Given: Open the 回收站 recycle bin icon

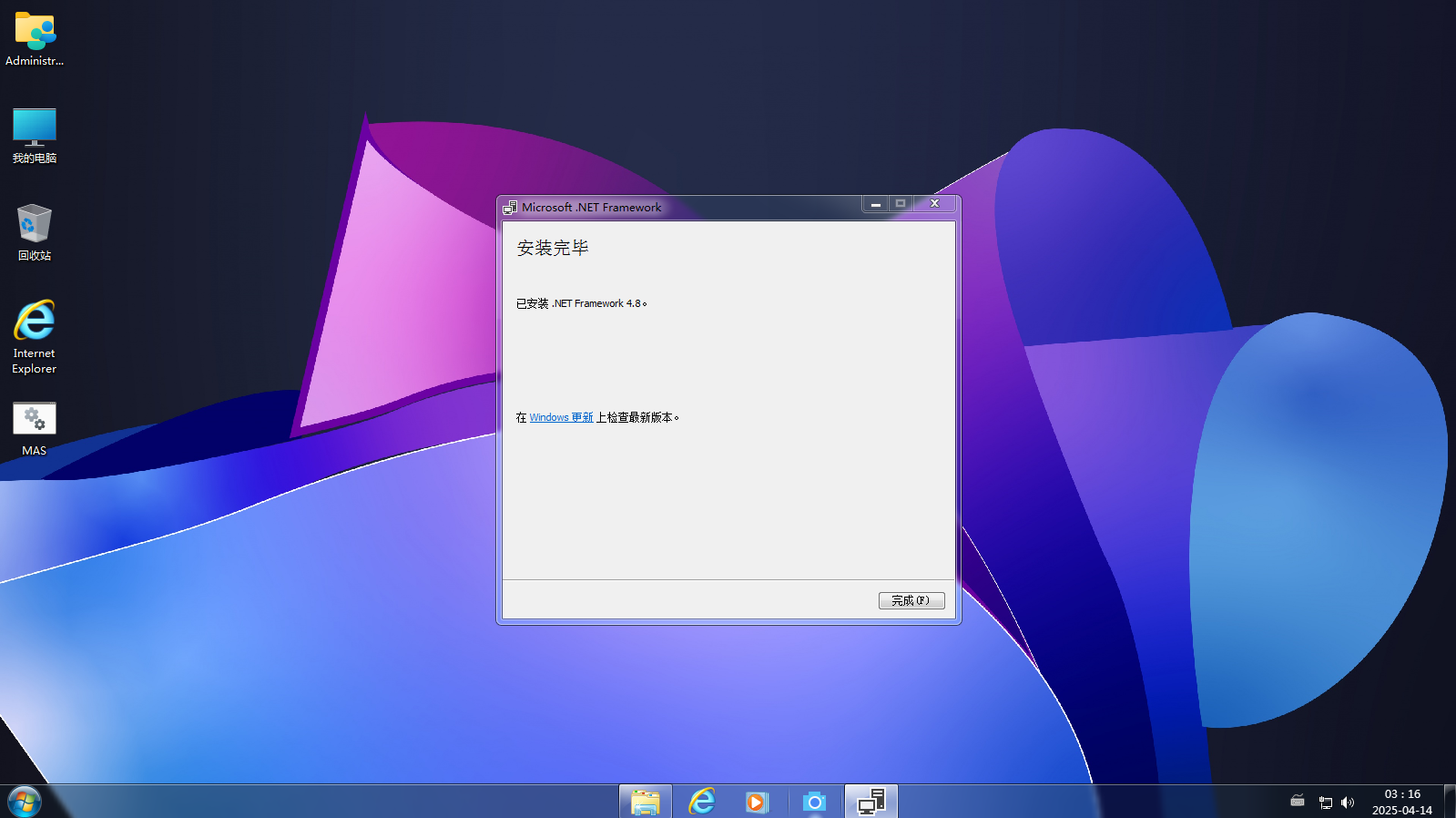Looking at the screenshot, I should (35, 232).
